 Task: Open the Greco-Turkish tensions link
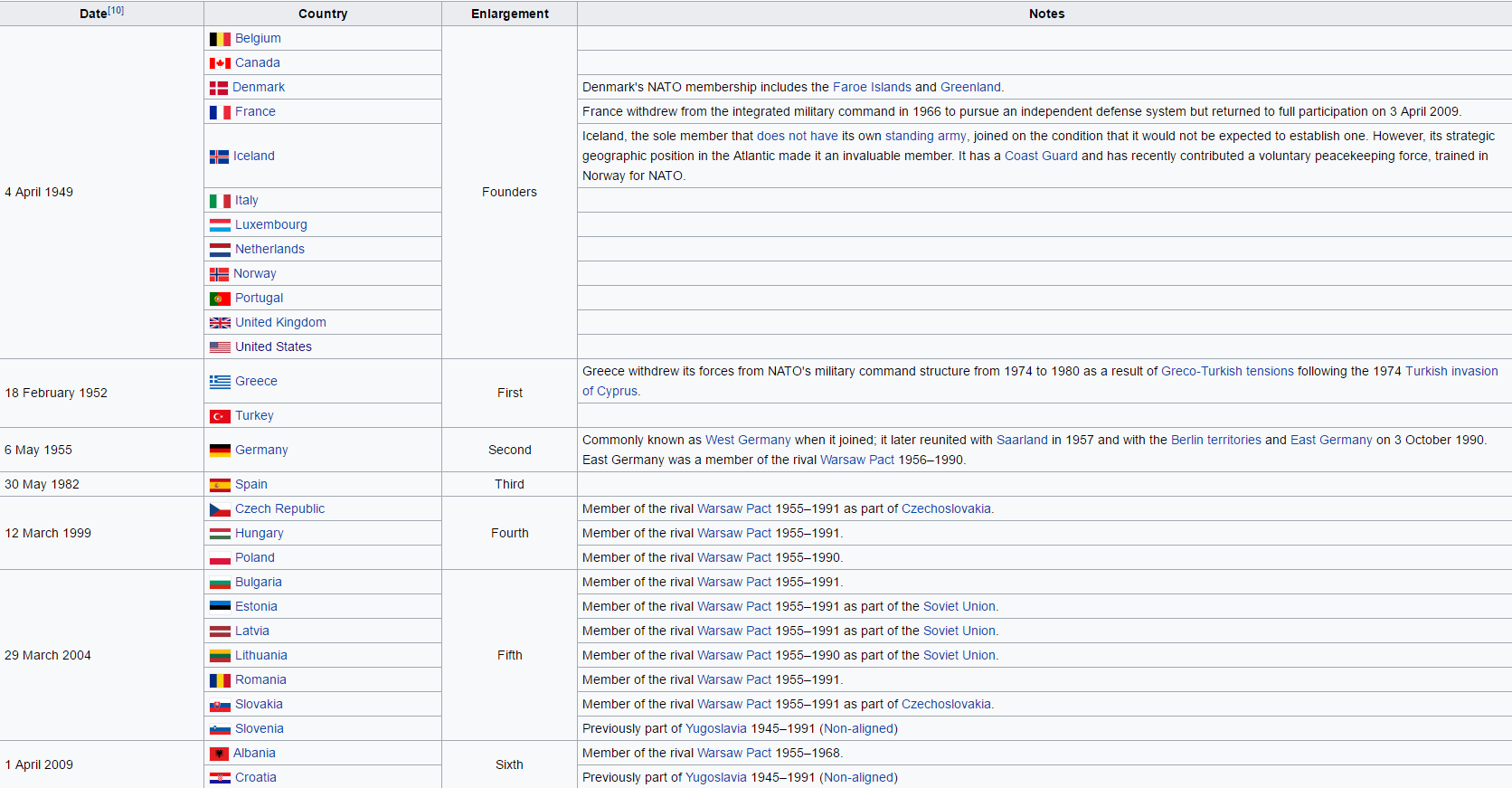tap(1227, 371)
